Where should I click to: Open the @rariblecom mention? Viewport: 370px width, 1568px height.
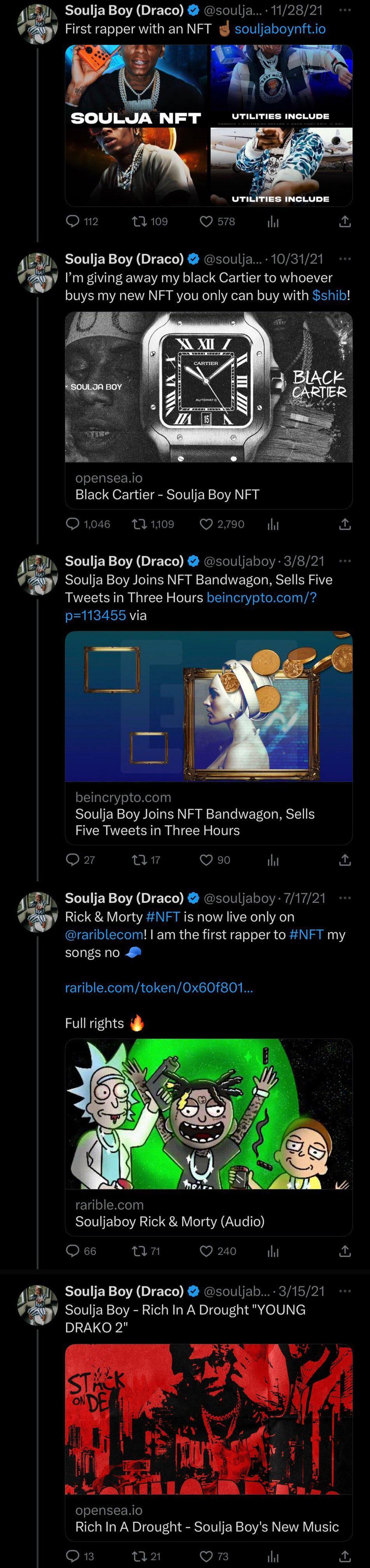(104, 934)
